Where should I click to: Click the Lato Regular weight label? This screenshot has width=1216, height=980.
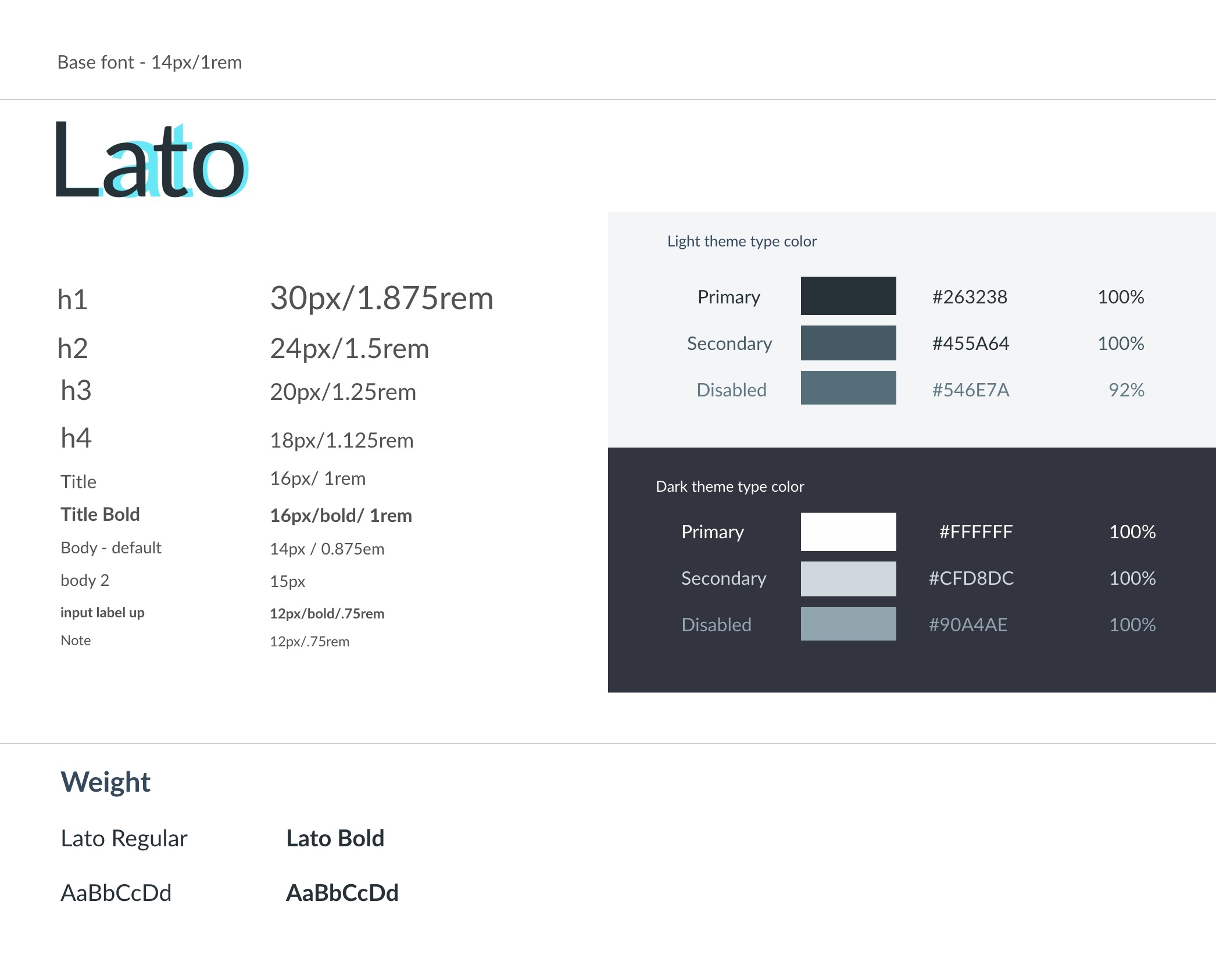[124, 838]
